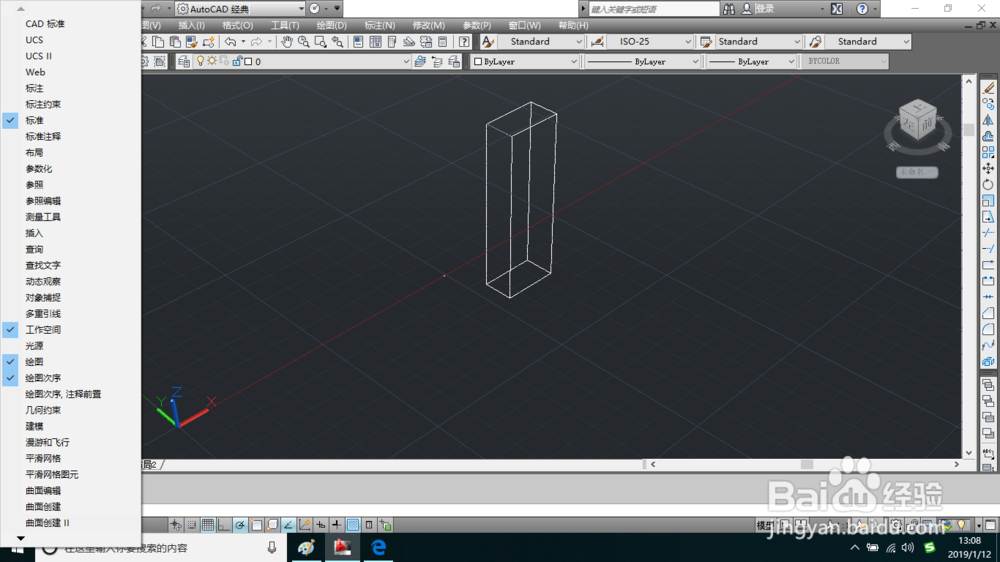Click the Zoom Window icon
1000x562 pixels.
320,42
